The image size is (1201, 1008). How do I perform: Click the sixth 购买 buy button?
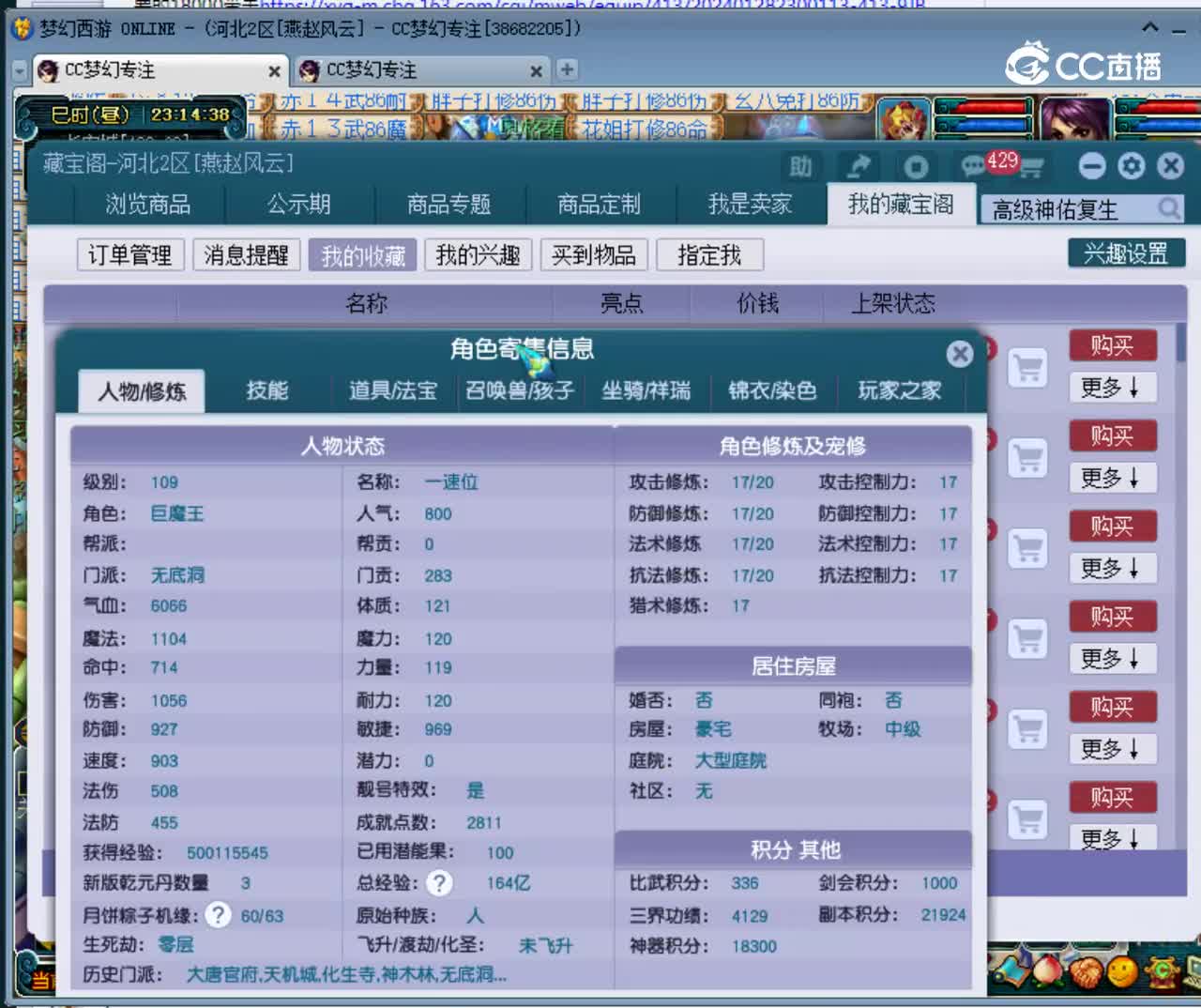point(1112,798)
